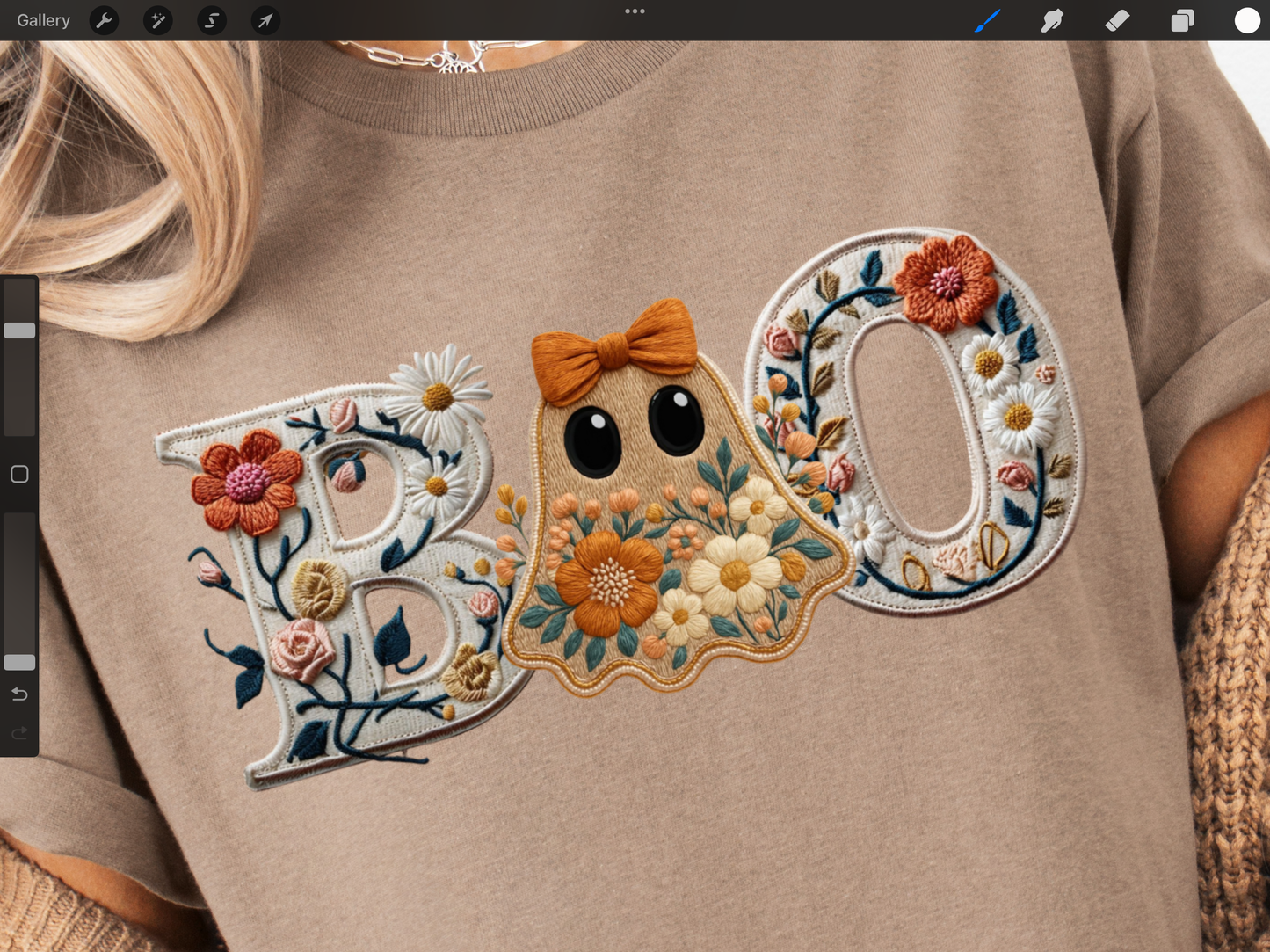Redo the last undone action
The height and width of the screenshot is (952, 1270).
pyautogui.click(x=19, y=733)
